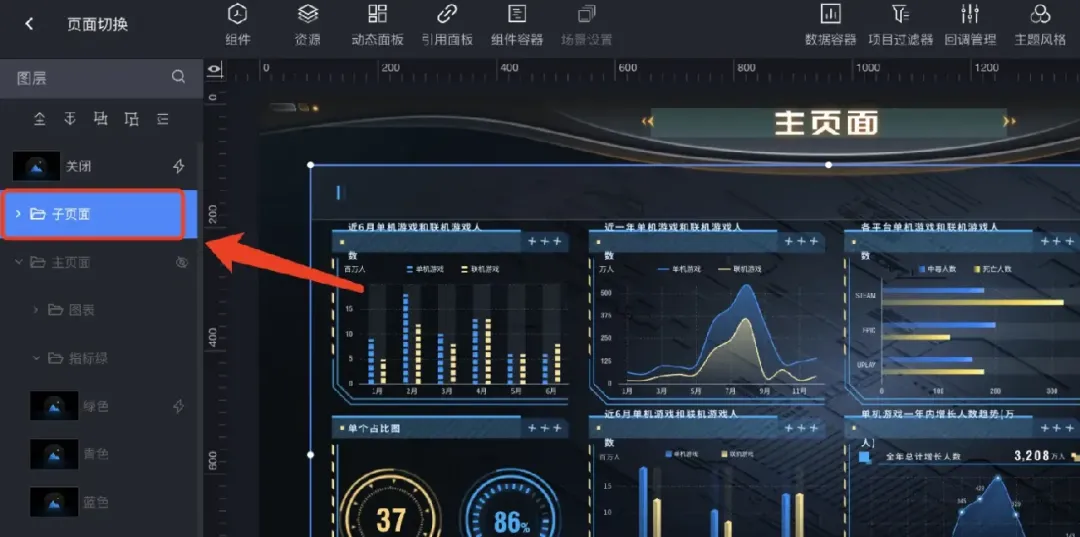Click the move-layer-down icon
This screenshot has width=1080, height=537.
pos(132,119)
